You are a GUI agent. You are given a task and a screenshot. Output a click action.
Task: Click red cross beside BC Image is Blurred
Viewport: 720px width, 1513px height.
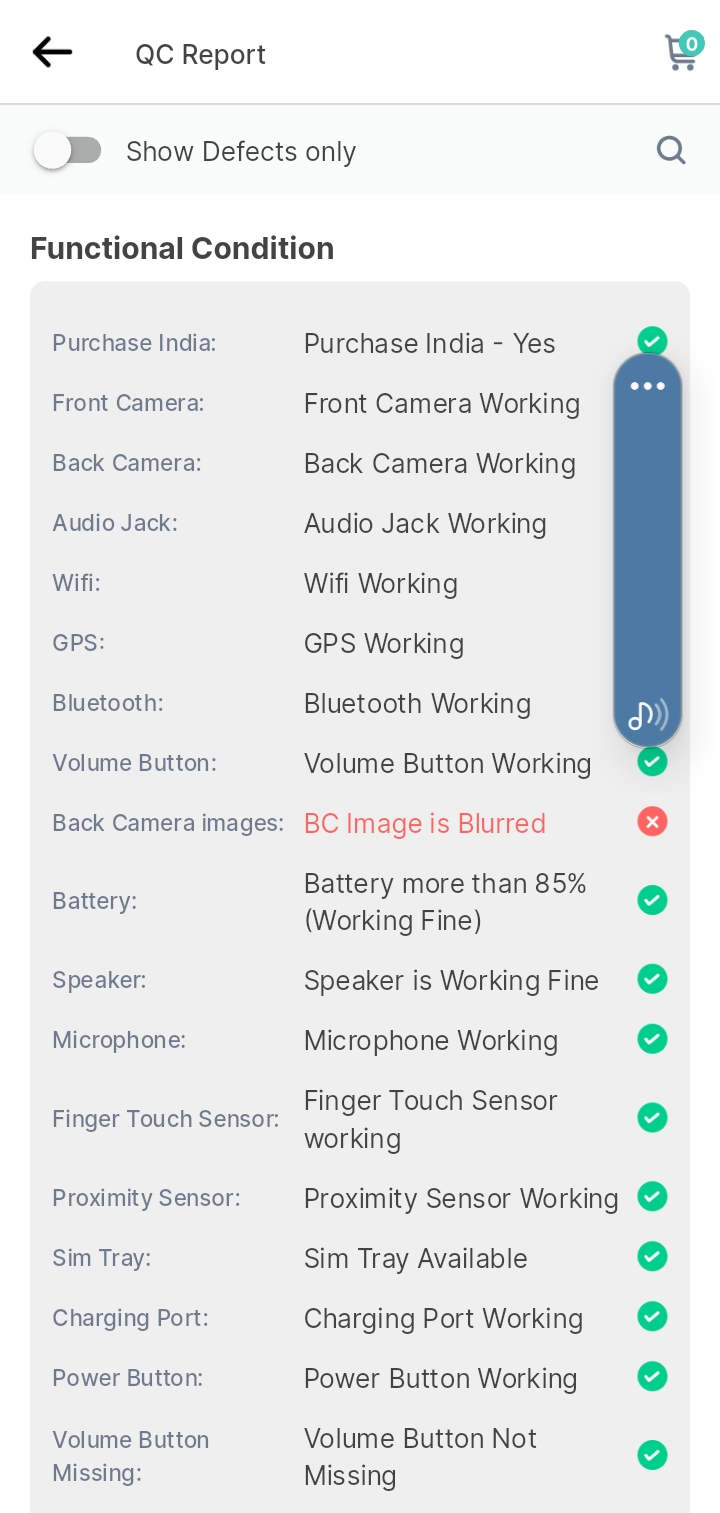point(653,822)
